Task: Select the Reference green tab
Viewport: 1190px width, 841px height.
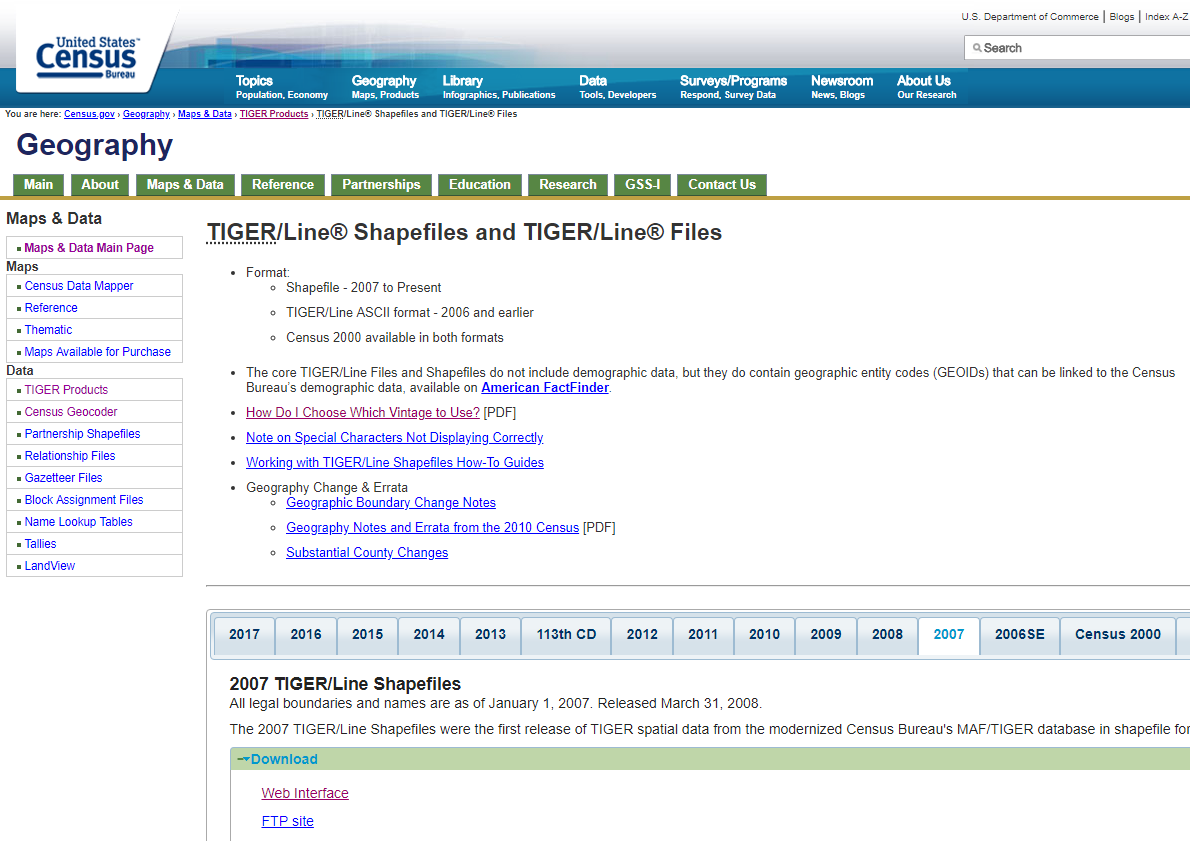Action: [283, 184]
